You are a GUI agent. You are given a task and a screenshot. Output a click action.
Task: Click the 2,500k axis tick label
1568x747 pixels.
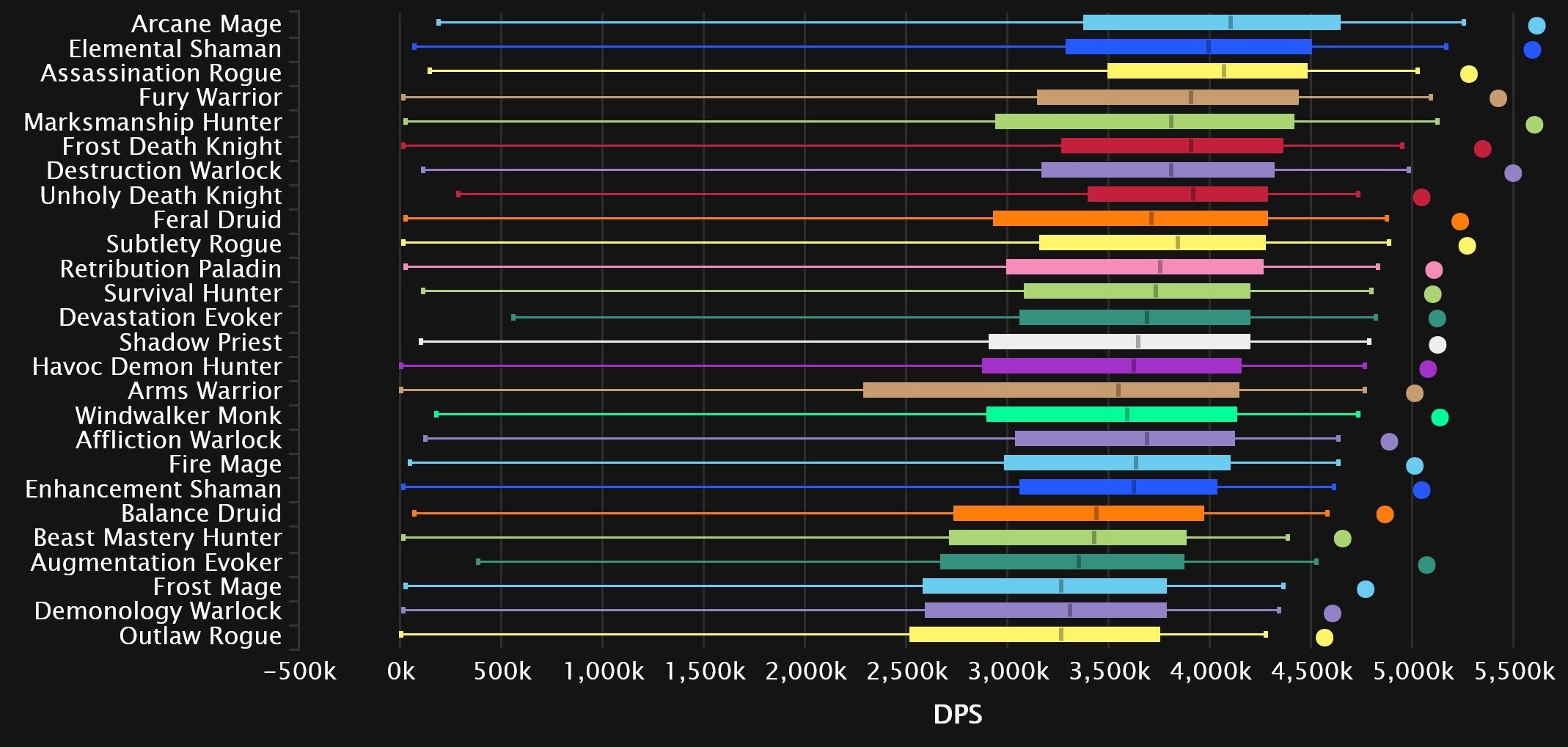pos(906,671)
